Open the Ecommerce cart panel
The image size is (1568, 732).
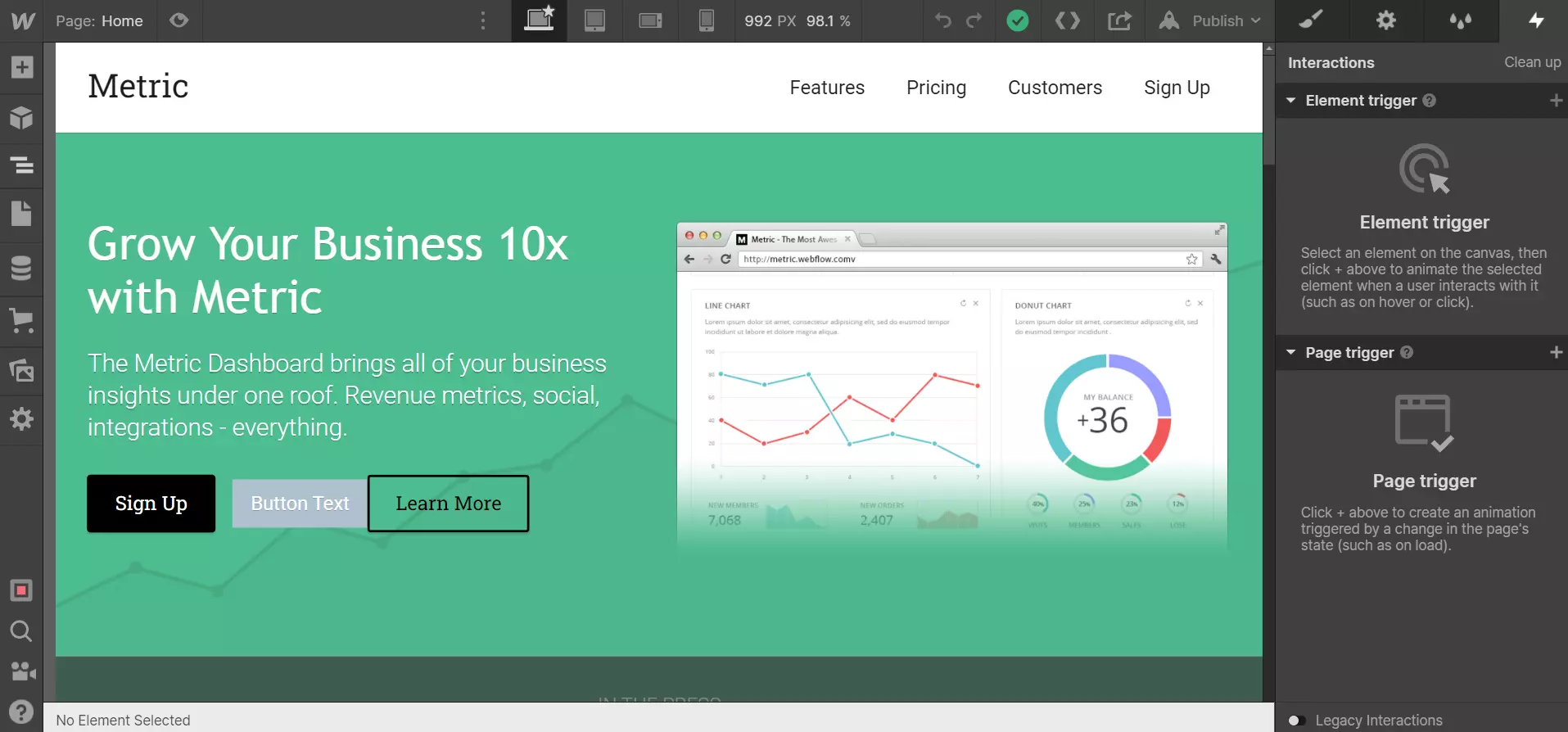[x=21, y=320]
